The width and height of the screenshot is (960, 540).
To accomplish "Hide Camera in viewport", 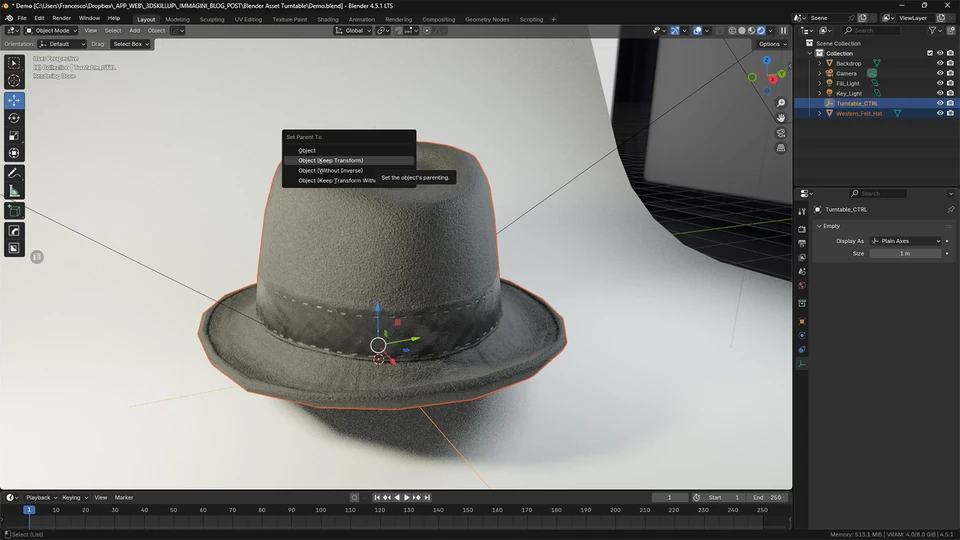I will coord(940,73).
